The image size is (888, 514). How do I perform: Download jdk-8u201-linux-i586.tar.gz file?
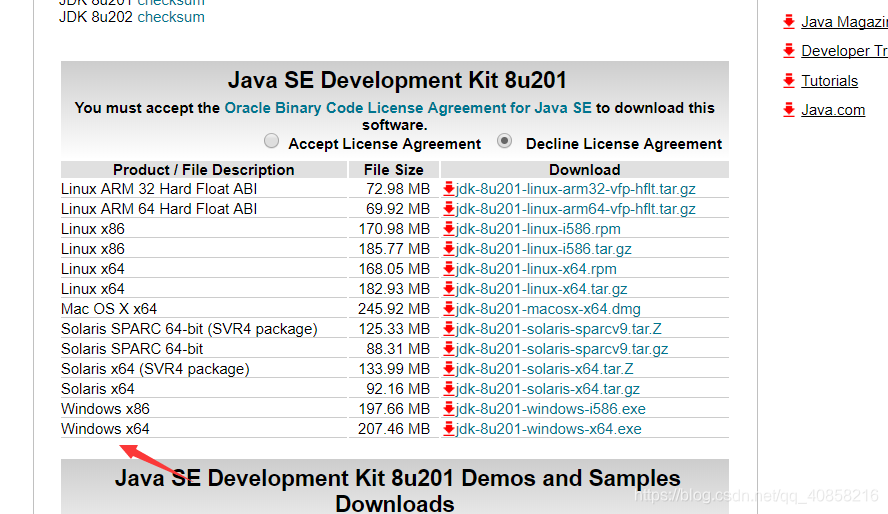tap(544, 249)
